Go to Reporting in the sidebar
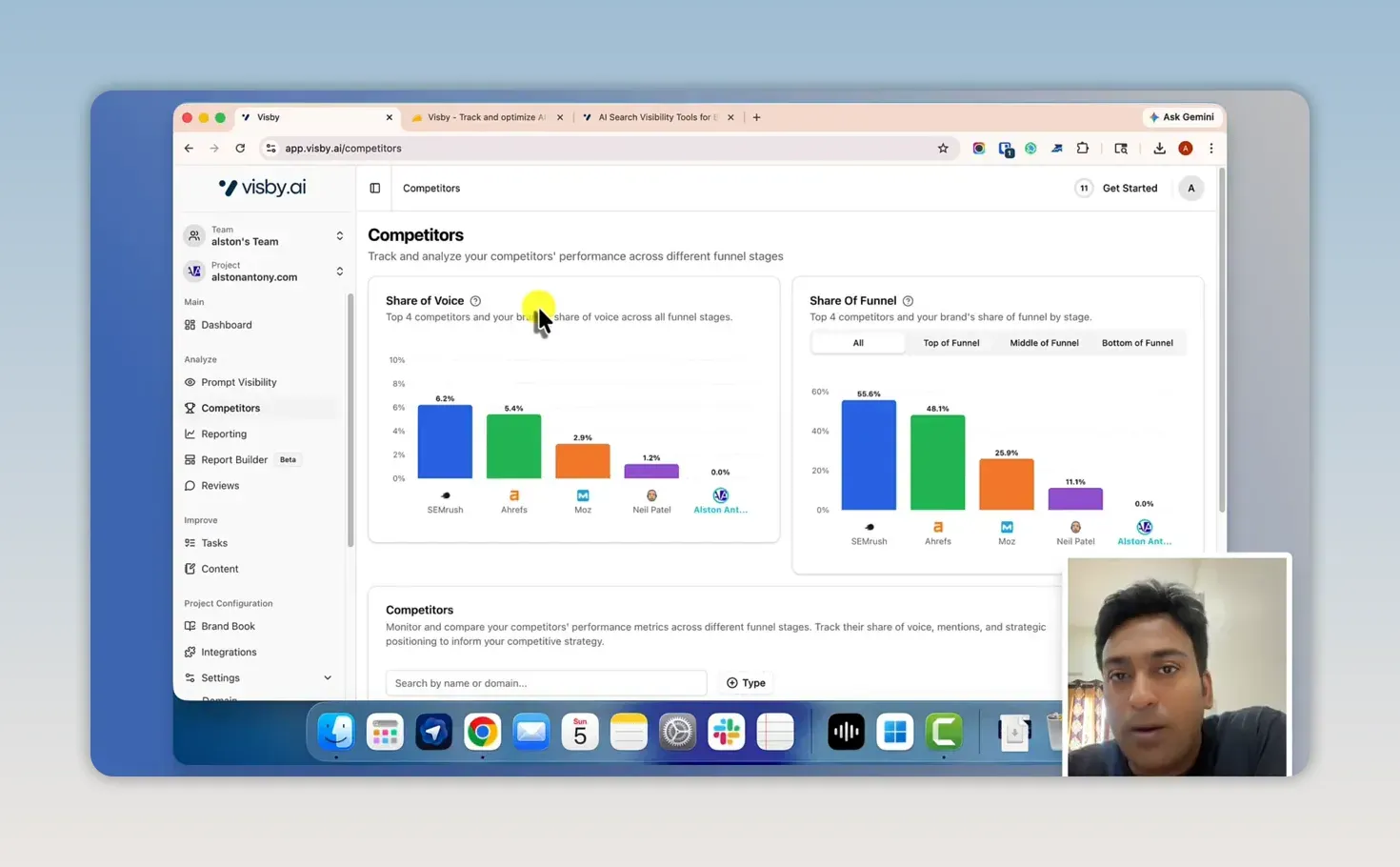 [224, 433]
